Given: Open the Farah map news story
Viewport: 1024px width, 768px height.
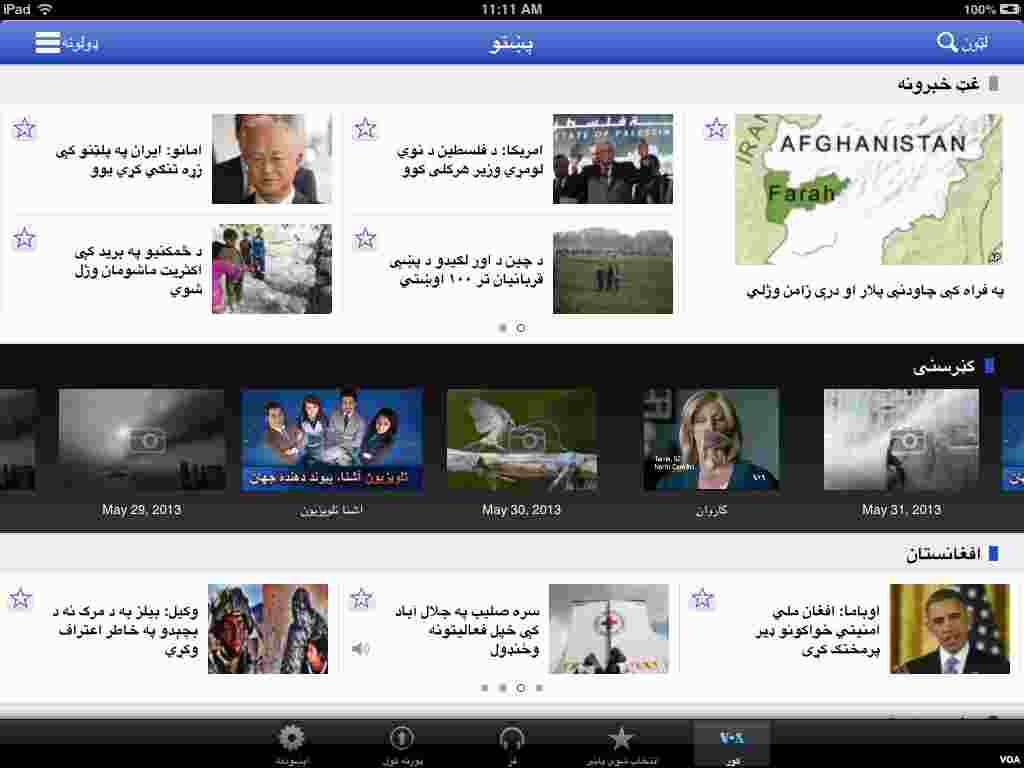Looking at the screenshot, I should point(867,190).
